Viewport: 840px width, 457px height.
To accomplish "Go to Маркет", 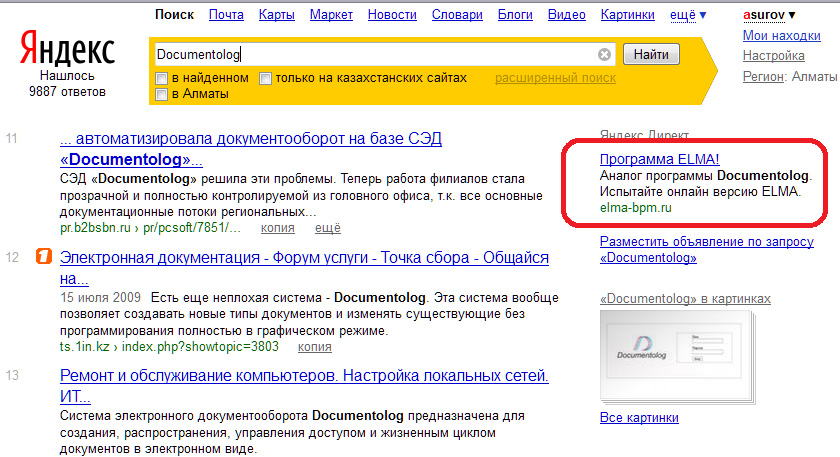I will [331, 15].
